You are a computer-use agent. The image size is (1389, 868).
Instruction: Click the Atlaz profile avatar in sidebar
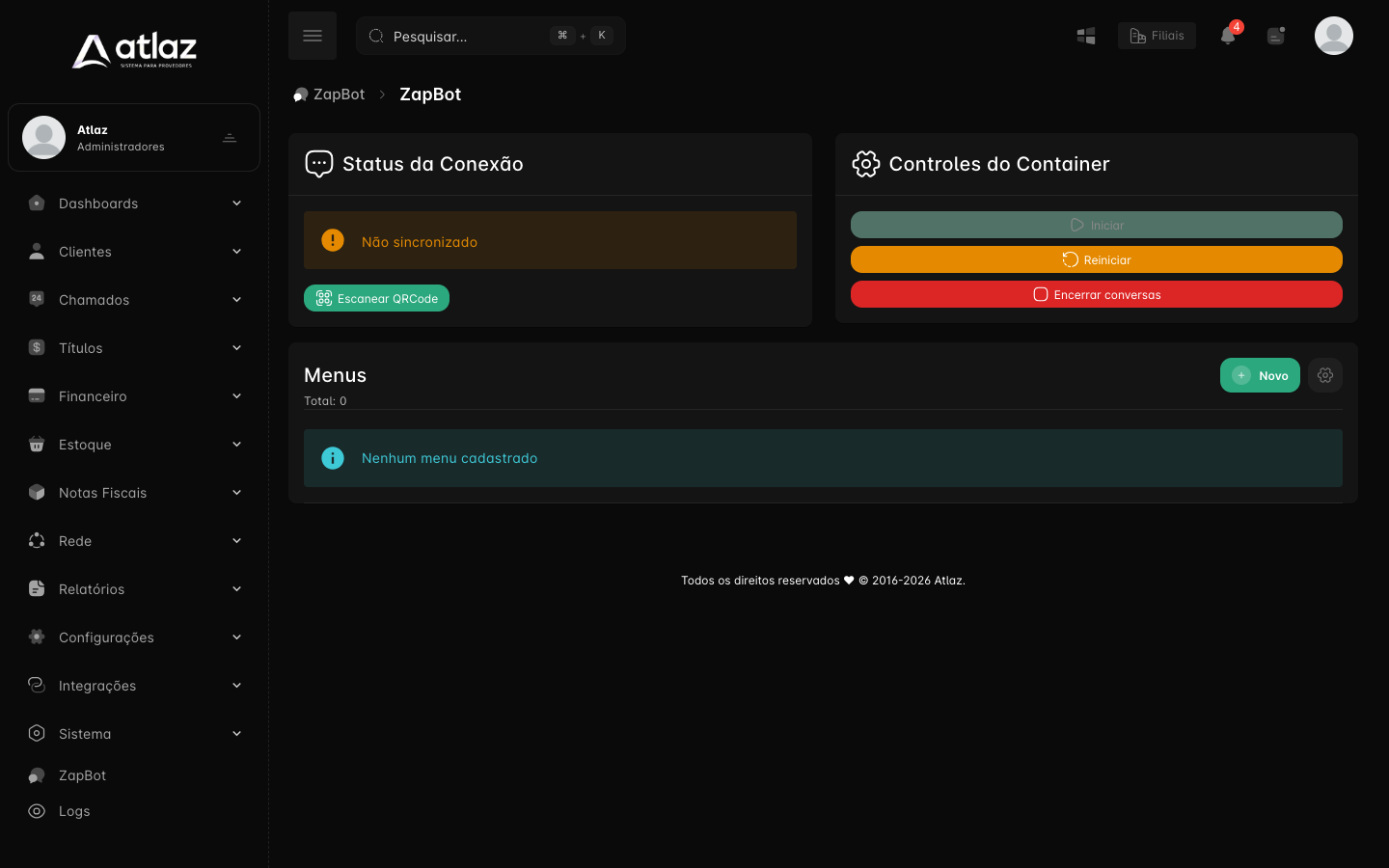click(43, 137)
